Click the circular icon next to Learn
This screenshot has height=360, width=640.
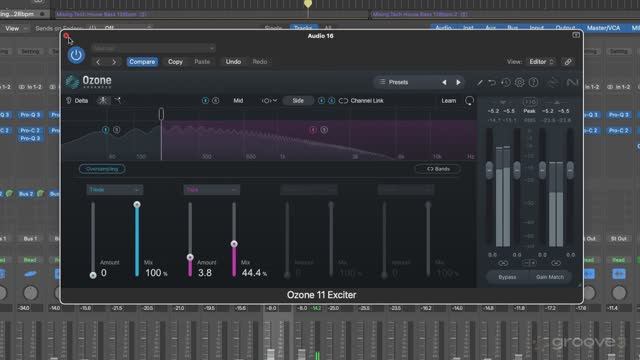pos(469,100)
